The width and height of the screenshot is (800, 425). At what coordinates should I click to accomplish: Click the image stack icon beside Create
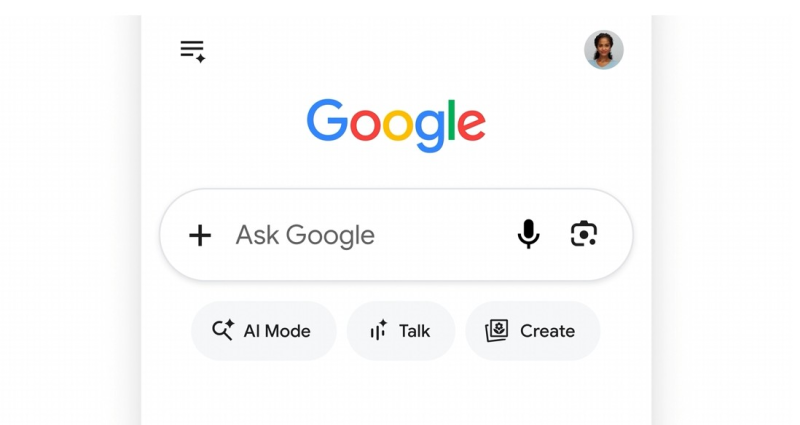click(x=496, y=331)
